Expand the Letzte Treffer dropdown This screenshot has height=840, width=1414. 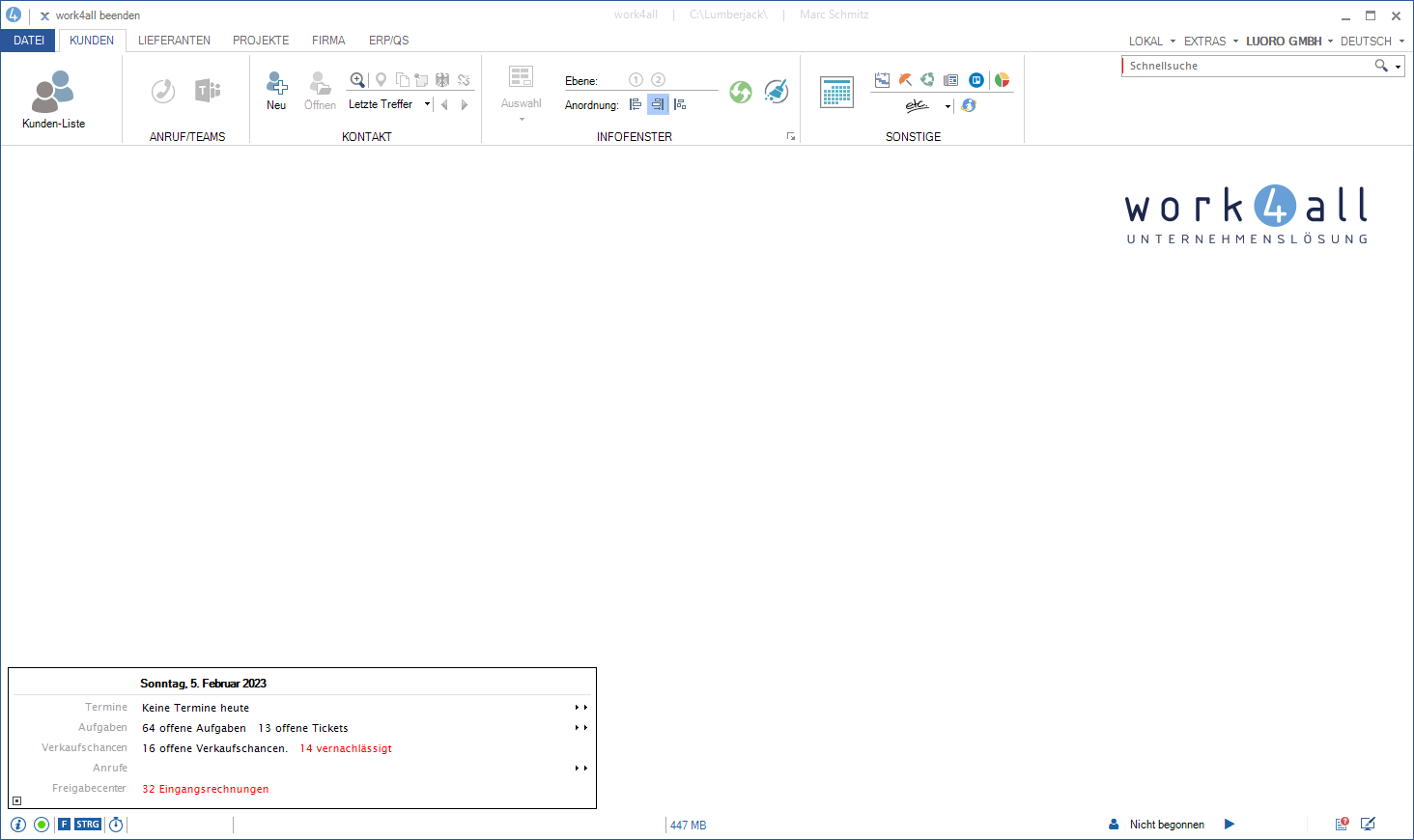[x=427, y=104]
